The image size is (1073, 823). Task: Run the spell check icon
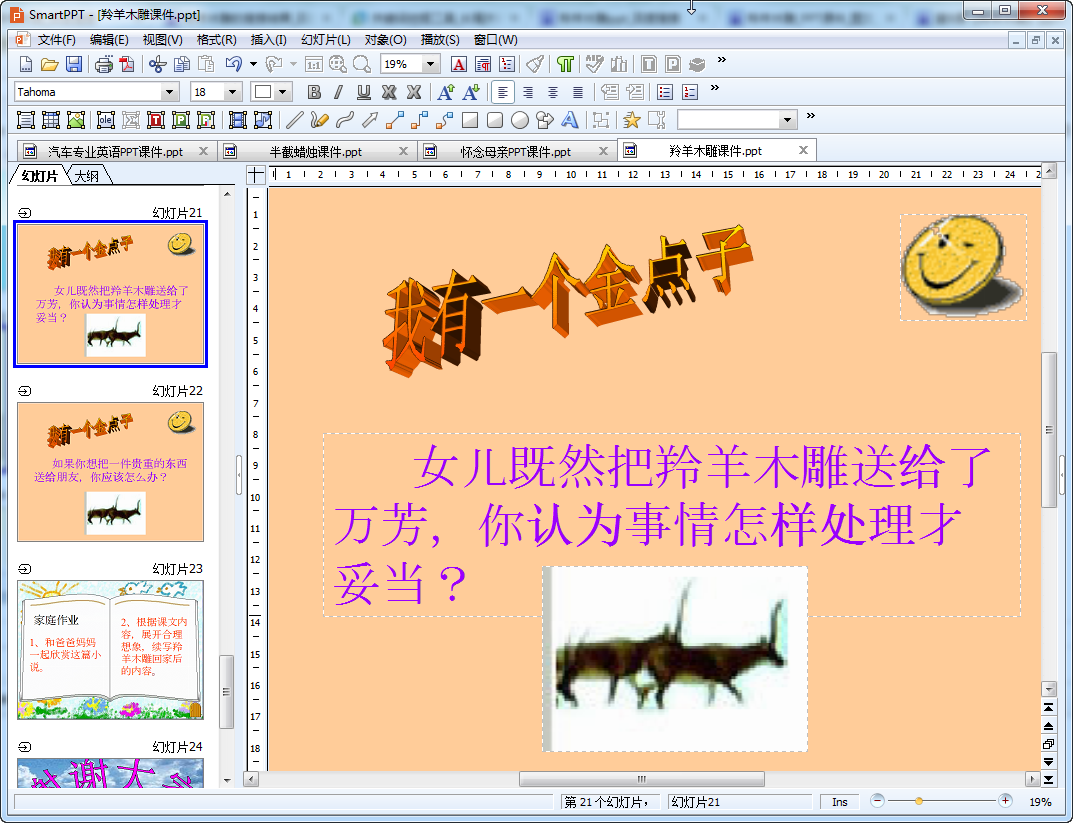pos(594,64)
